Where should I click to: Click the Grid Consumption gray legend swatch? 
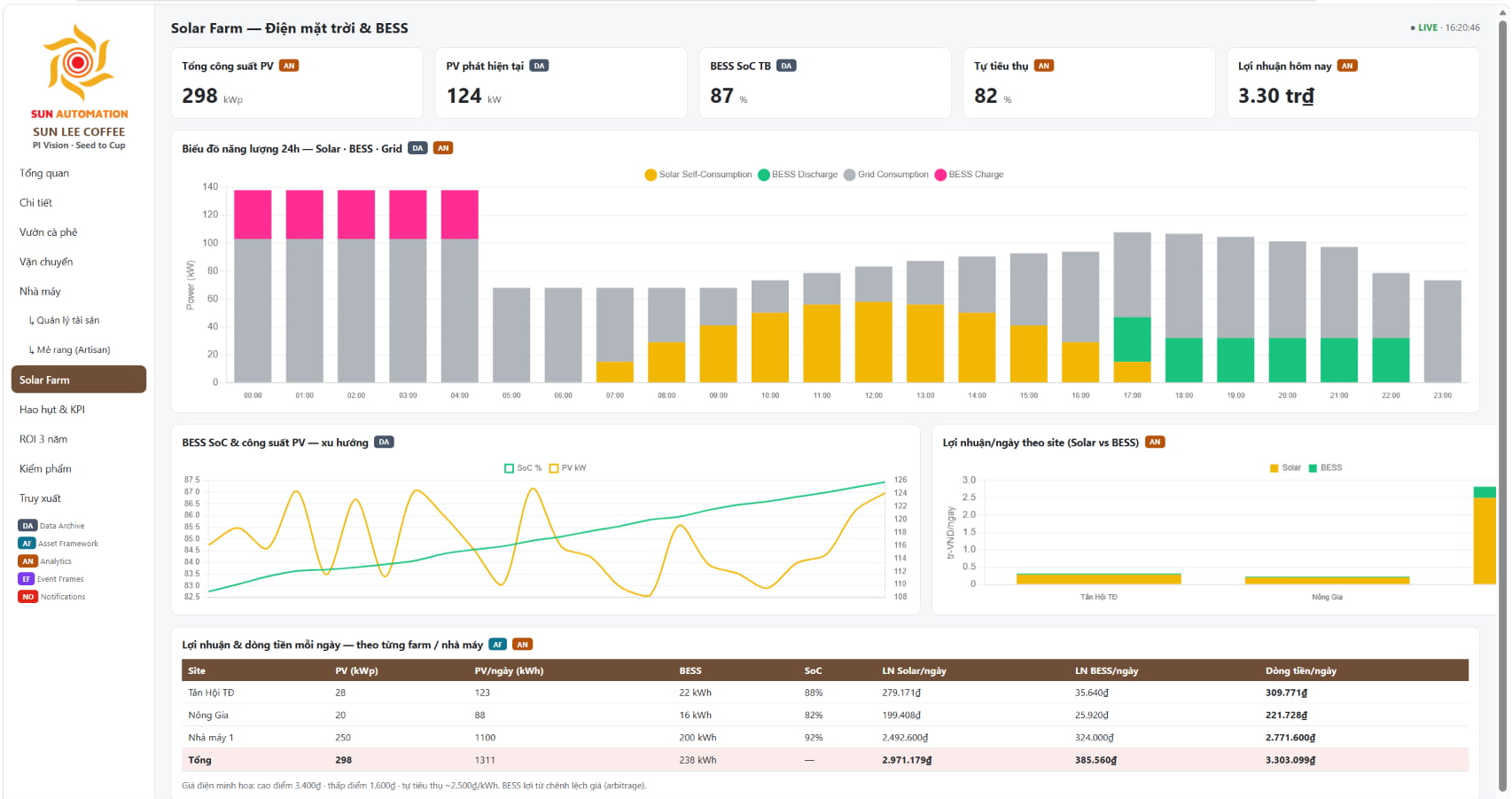850,175
